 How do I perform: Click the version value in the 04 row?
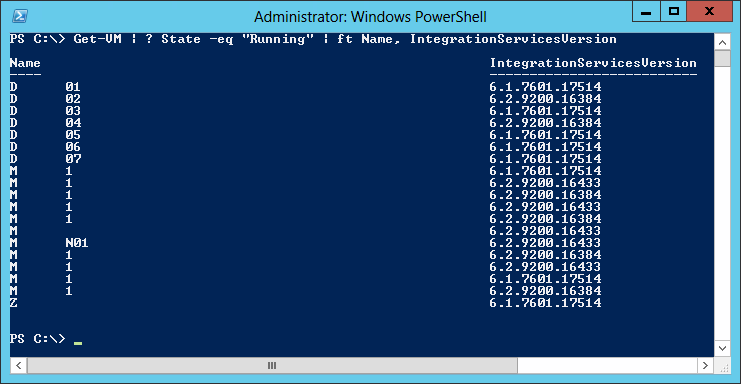point(545,123)
